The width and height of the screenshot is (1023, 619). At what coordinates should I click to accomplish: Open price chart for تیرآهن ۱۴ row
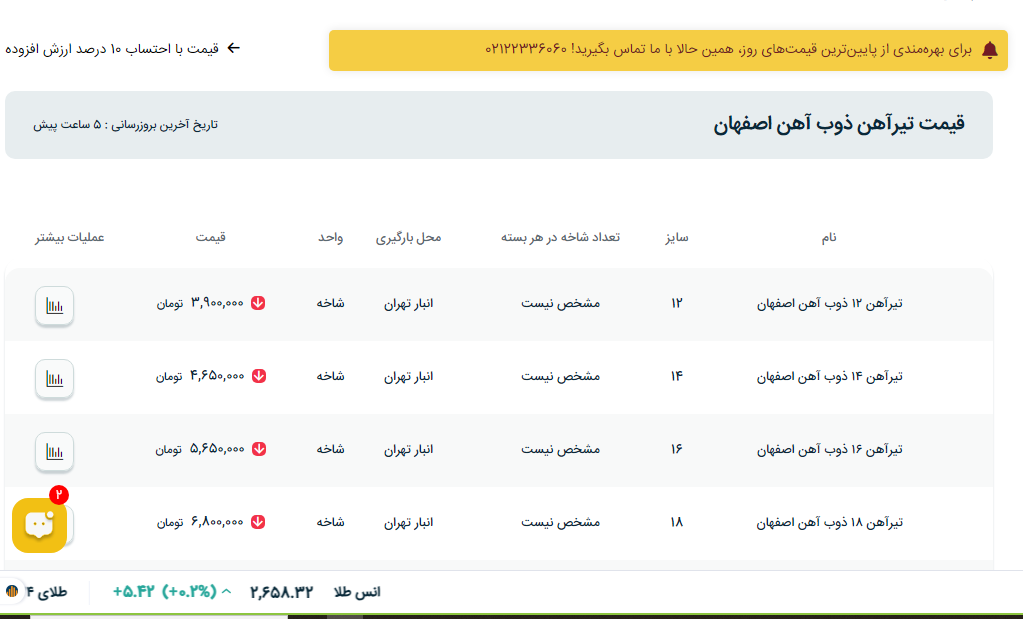click(x=55, y=379)
